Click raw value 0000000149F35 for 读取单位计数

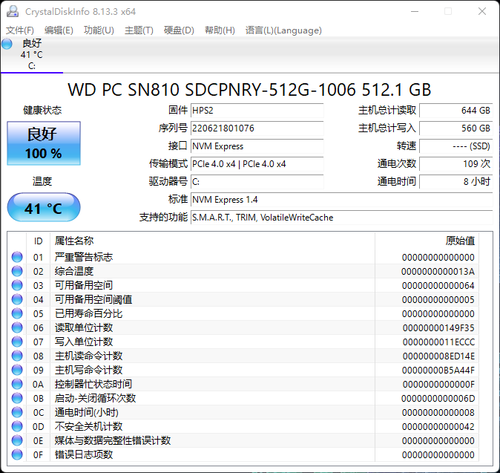(x=438, y=328)
